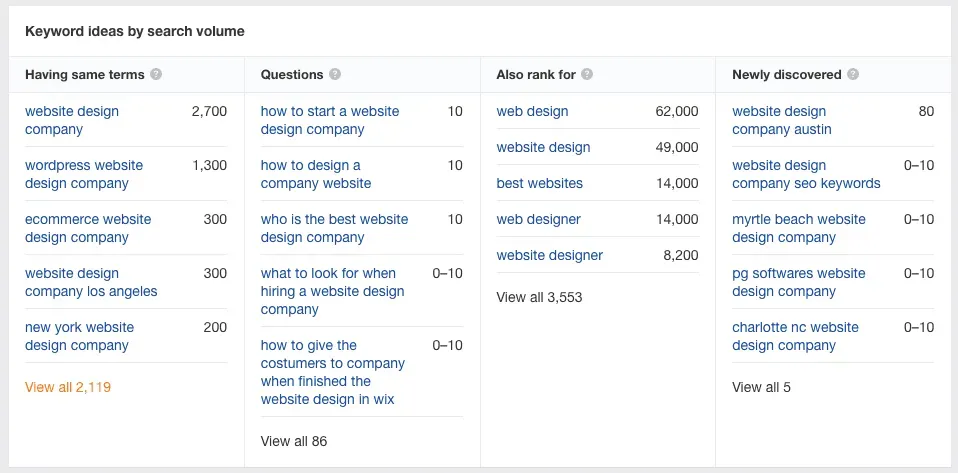Select charlotte nc website design company keyword

[x=795, y=336]
